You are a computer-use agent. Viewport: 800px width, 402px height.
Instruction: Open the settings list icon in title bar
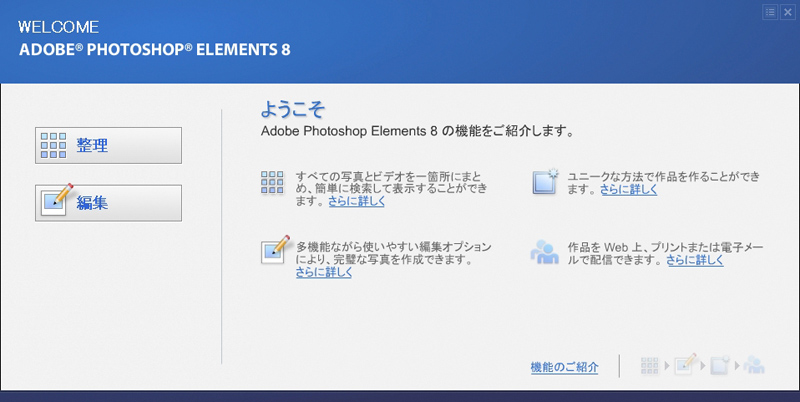point(770,12)
